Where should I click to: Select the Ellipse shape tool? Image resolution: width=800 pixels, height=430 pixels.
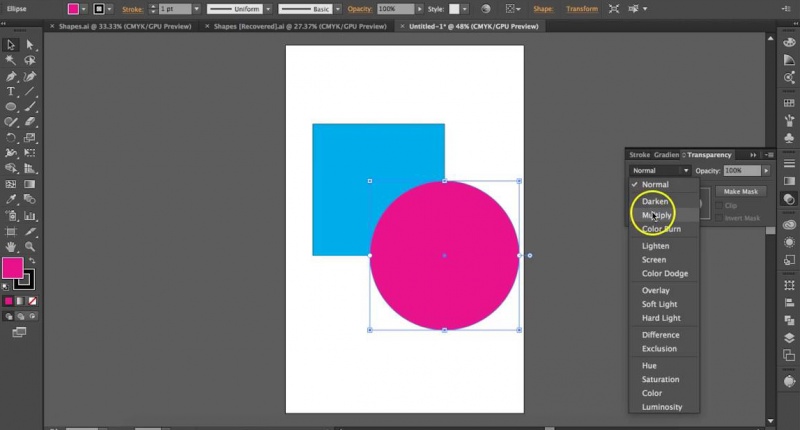pyautogui.click(x=11, y=107)
